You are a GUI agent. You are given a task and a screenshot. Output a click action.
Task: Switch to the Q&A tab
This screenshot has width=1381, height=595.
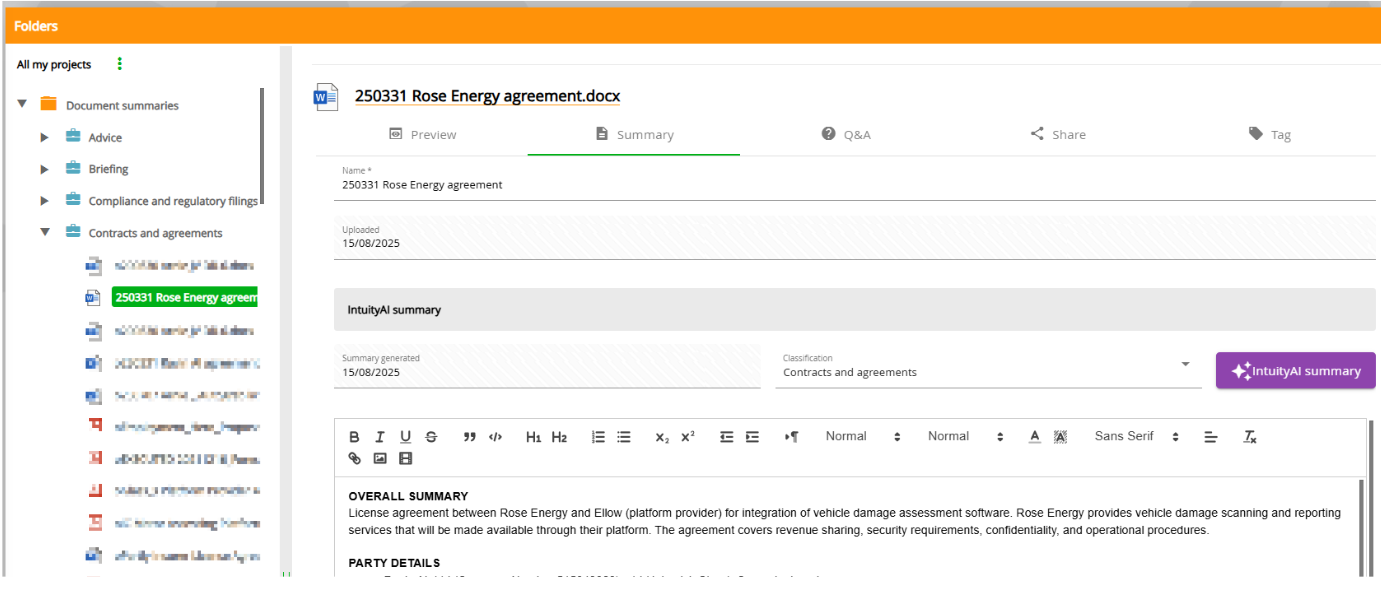[846, 134]
